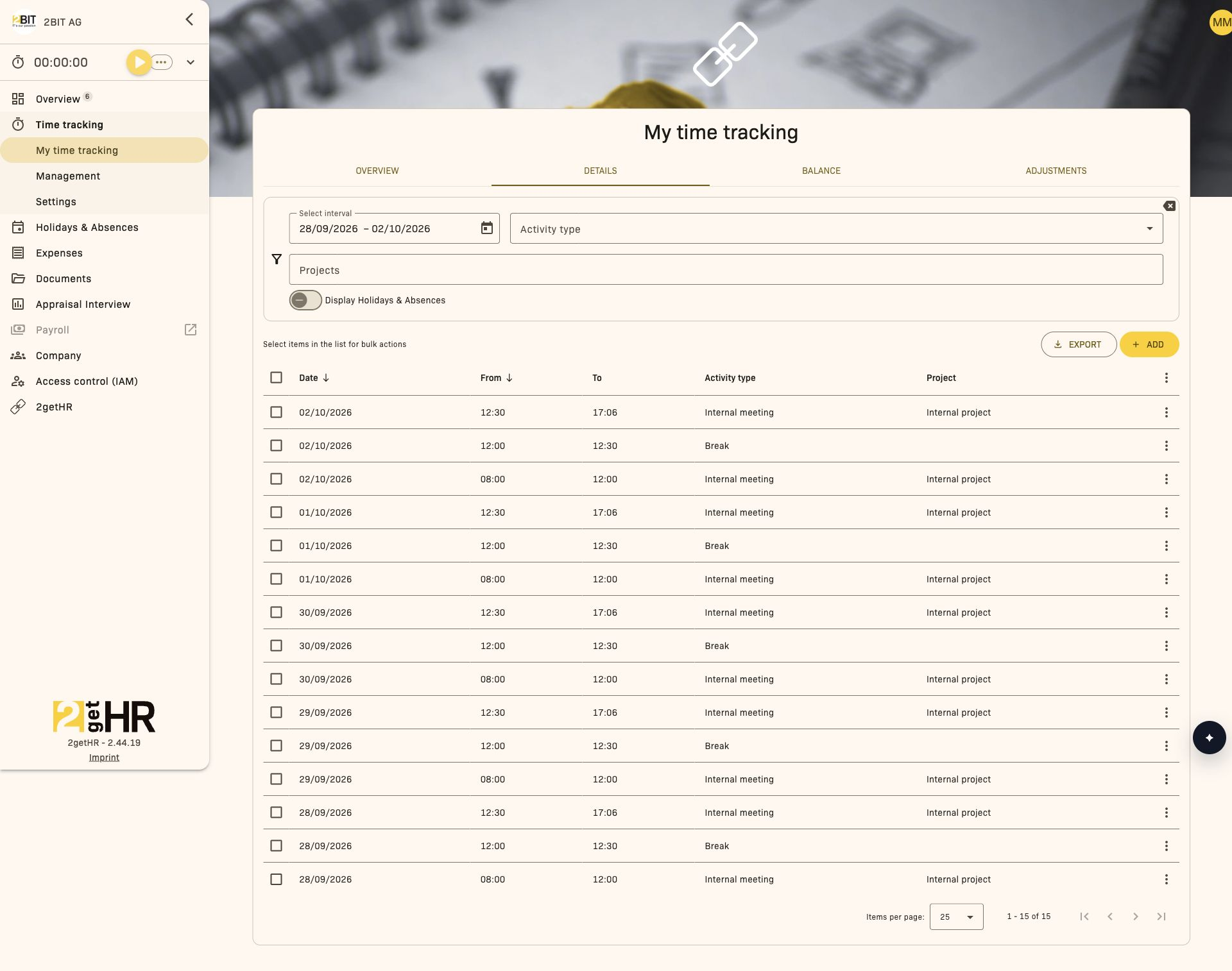Image resolution: width=1232 pixels, height=971 pixels.
Task: Open the calendar picker in Select interval
Action: pos(487,228)
